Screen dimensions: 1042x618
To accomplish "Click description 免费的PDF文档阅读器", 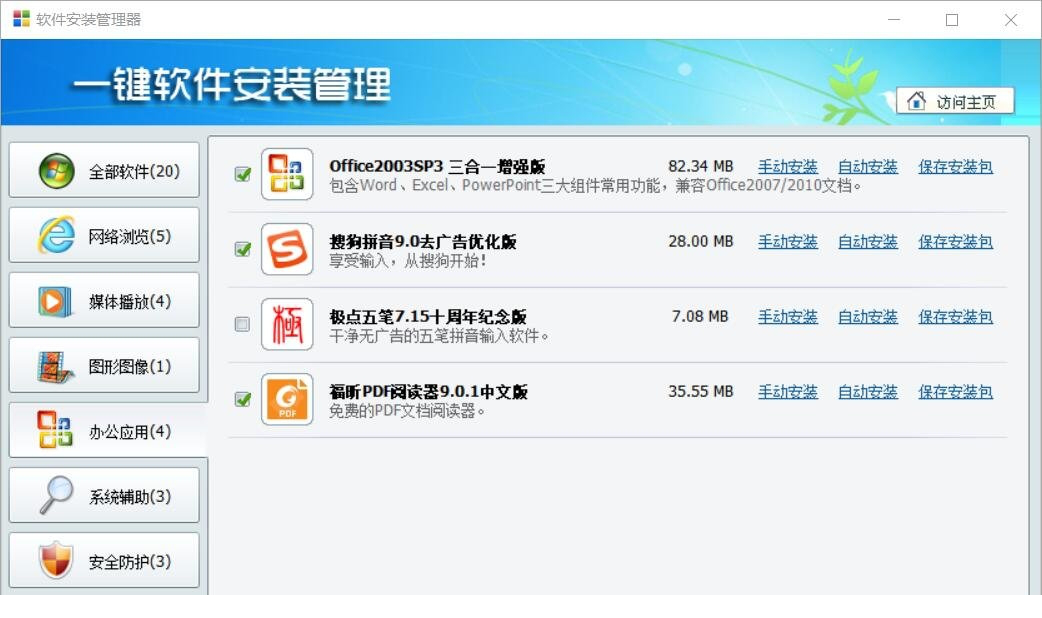I will tap(407, 411).
